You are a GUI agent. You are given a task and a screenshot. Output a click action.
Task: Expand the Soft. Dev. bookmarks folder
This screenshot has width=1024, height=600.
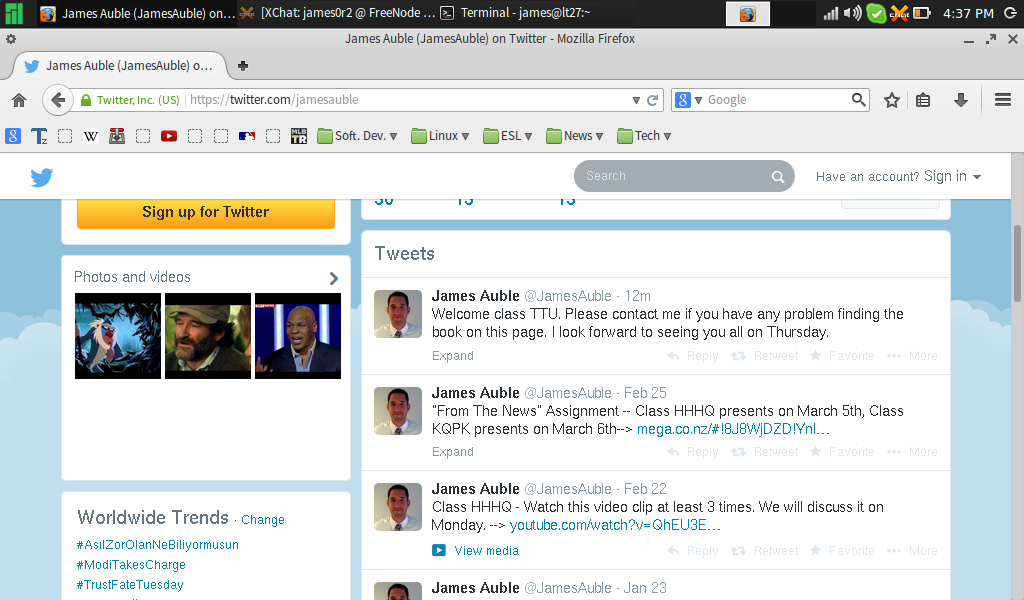click(x=357, y=136)
